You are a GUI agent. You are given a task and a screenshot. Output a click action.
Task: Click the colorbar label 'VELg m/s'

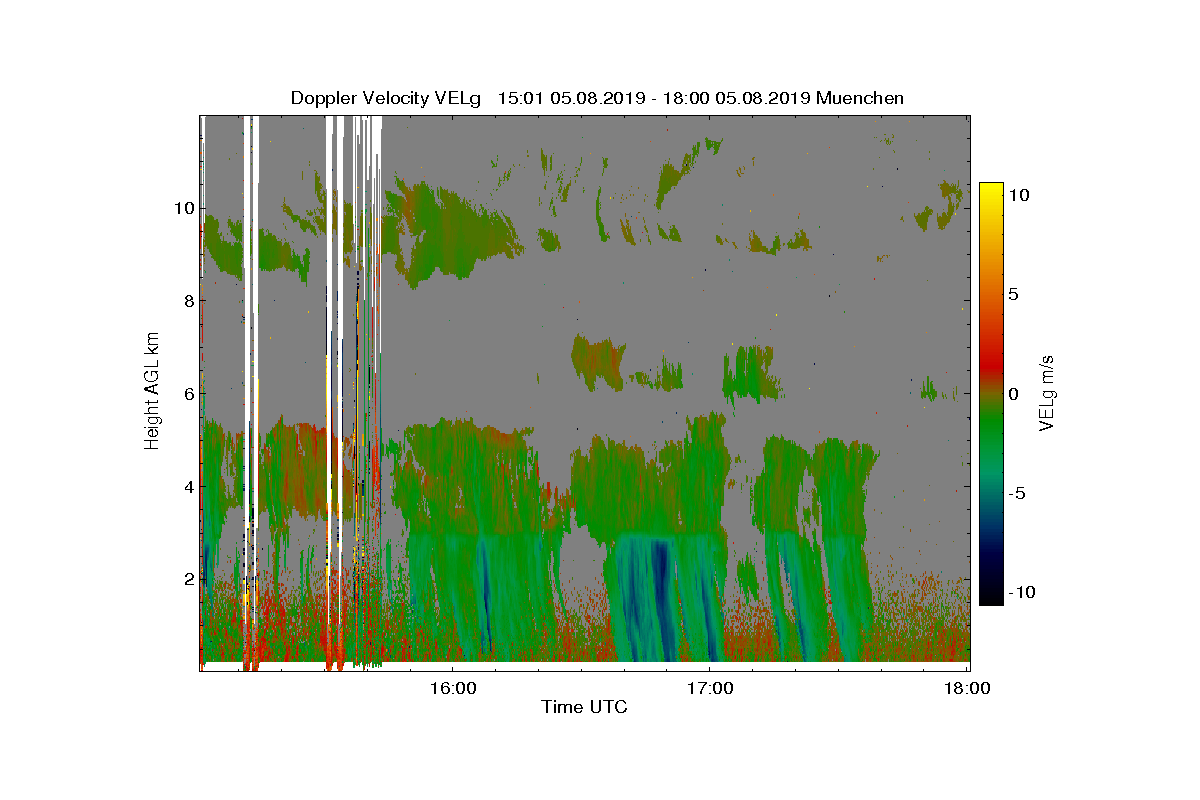[1047, 392]
